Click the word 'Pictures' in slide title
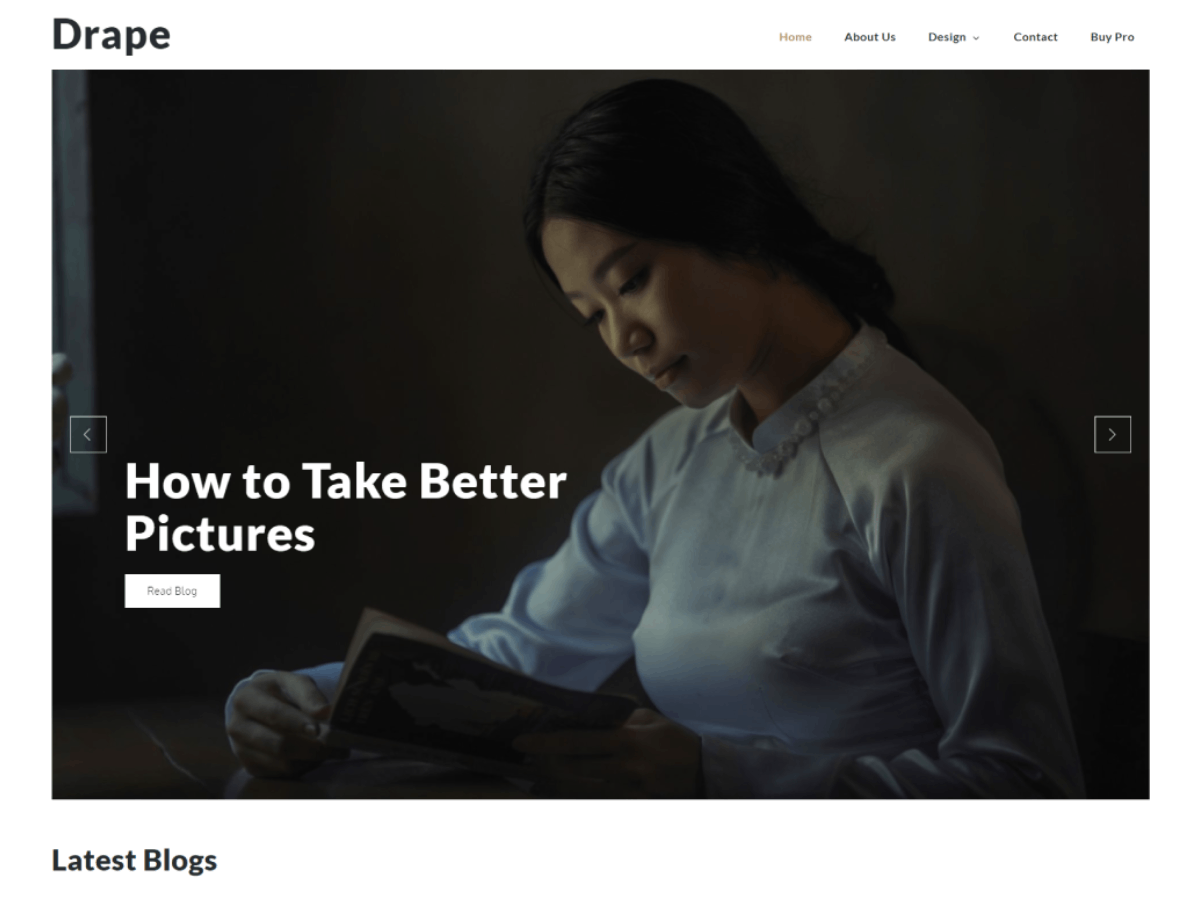Viewport: 1200px width, 900px height. 220,534
